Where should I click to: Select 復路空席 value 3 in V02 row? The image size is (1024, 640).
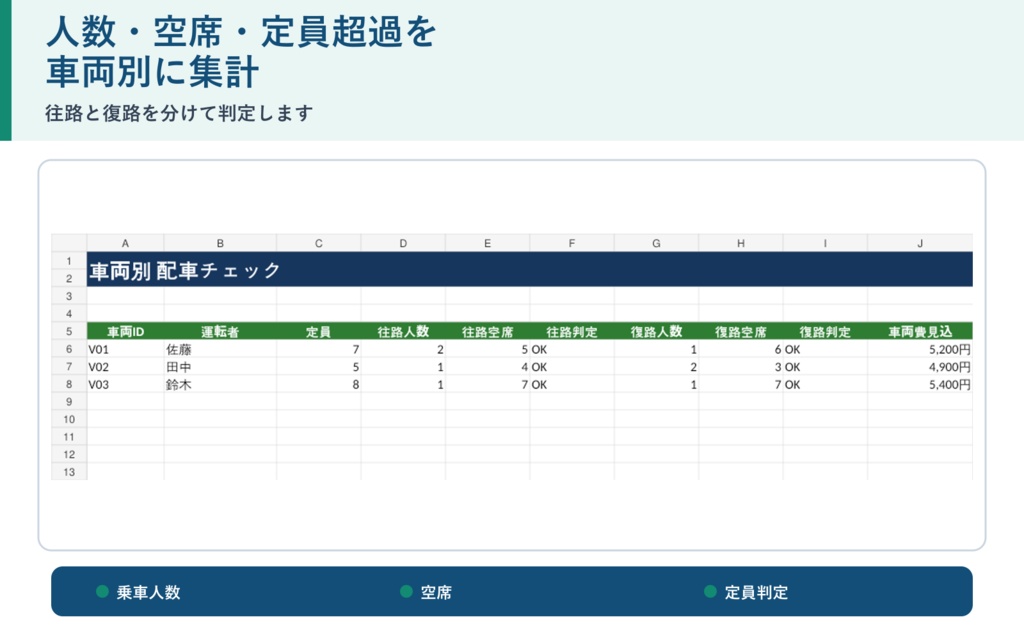click(x=741, y=366)
